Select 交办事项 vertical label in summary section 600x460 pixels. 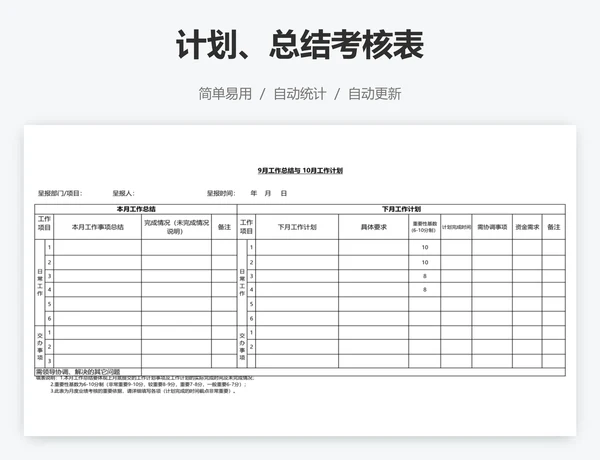40,346
